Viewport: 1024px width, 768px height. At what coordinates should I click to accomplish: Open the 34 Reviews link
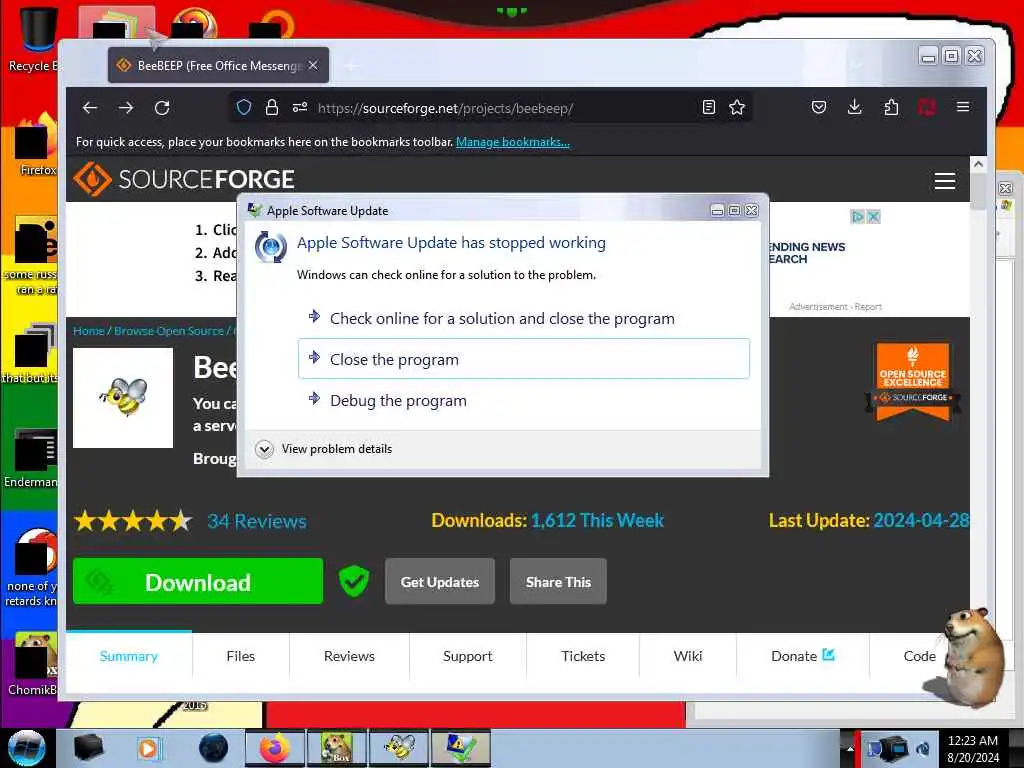pyautogui.click(x=257, y=521)
